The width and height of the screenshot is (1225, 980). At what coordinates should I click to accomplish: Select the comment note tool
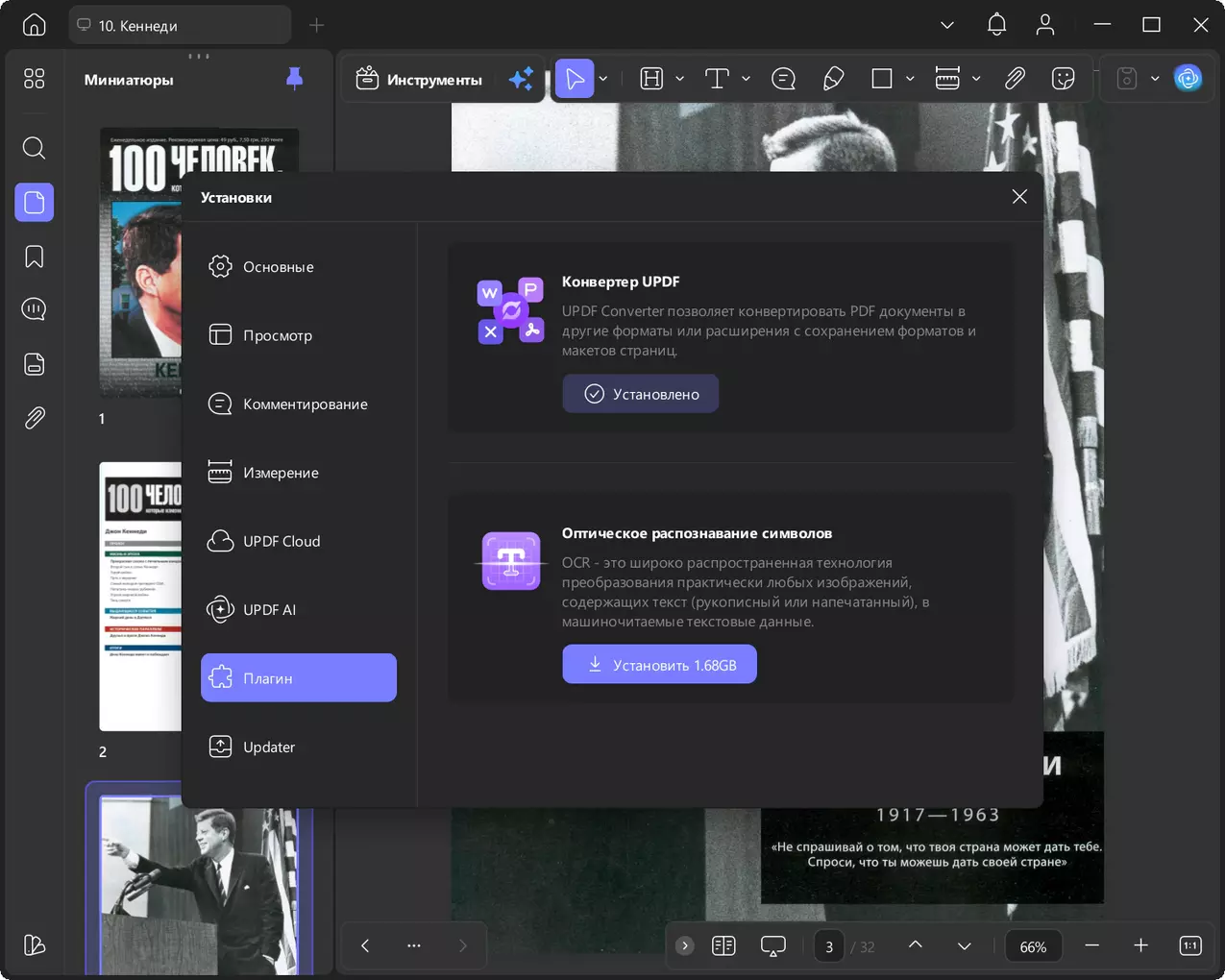pos(784,79)
